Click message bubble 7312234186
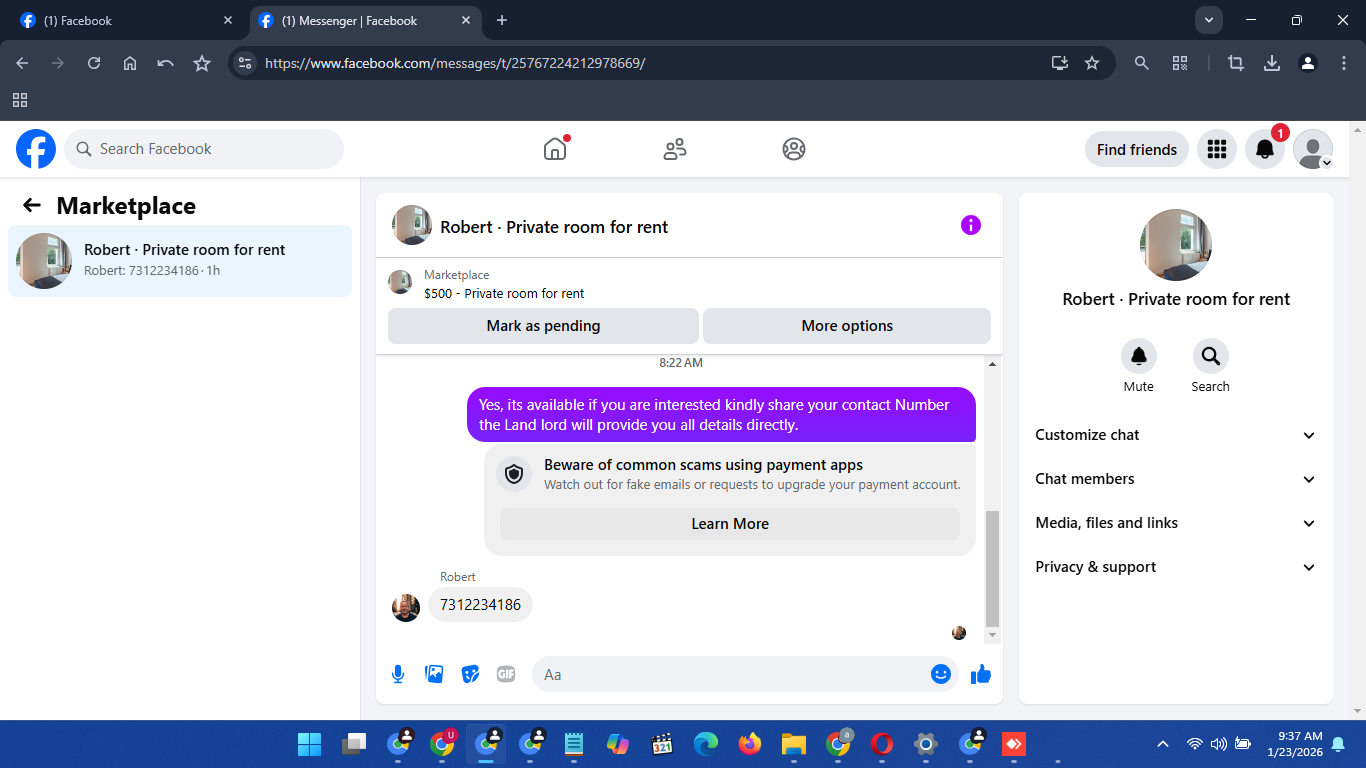The width and height of the screenshot is (1366, 768). pos(480,605)
